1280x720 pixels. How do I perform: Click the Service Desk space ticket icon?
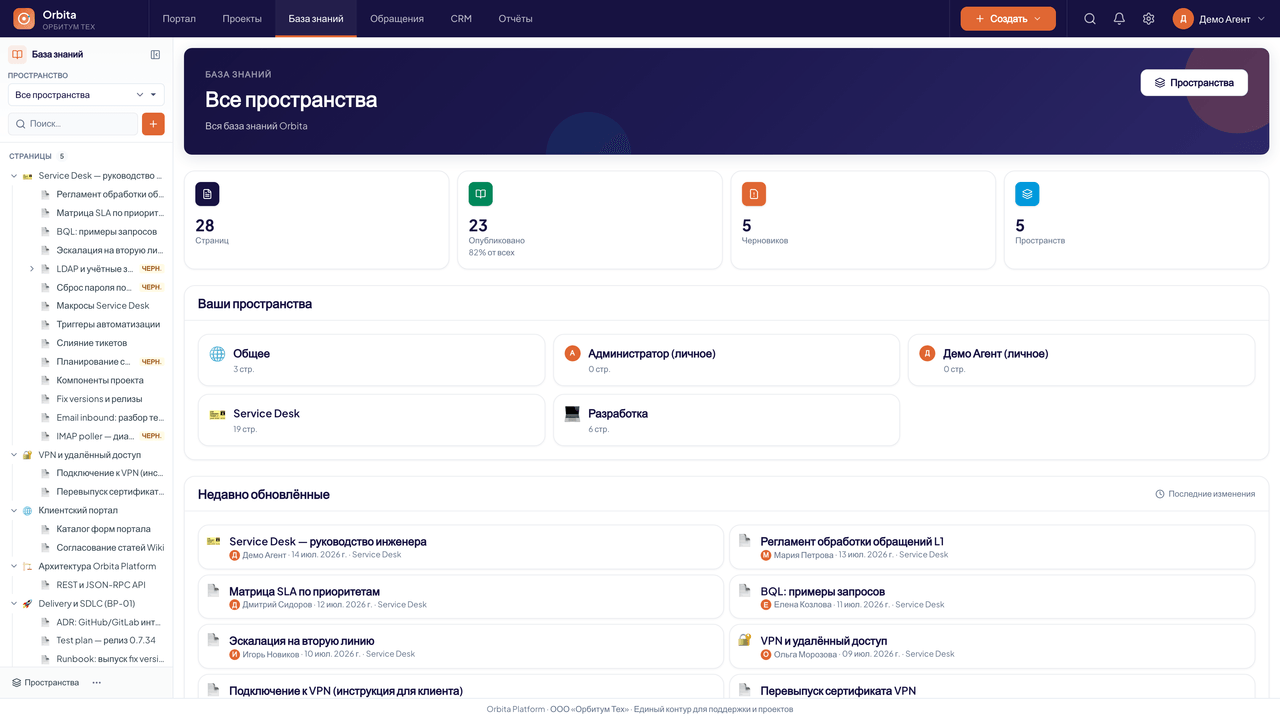217,414
